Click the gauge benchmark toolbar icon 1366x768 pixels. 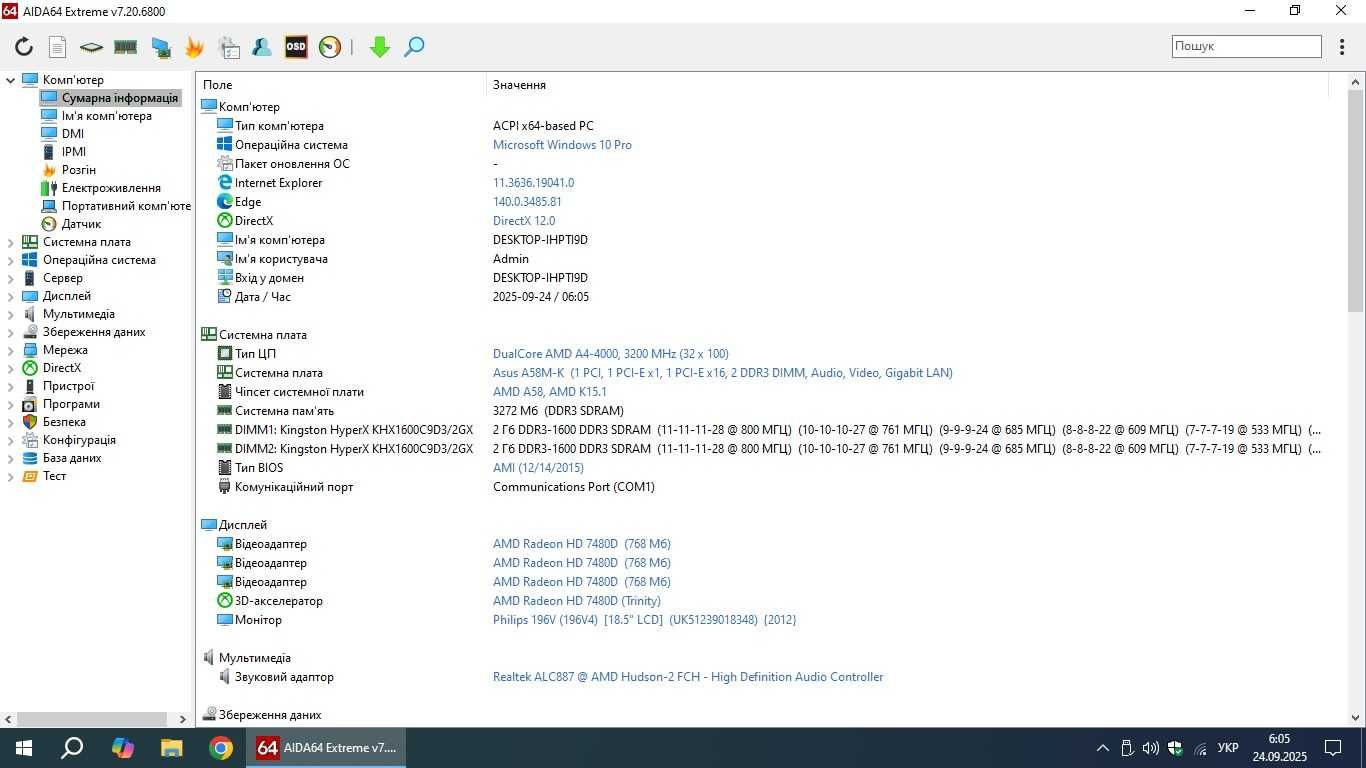[x=330, y=47]
